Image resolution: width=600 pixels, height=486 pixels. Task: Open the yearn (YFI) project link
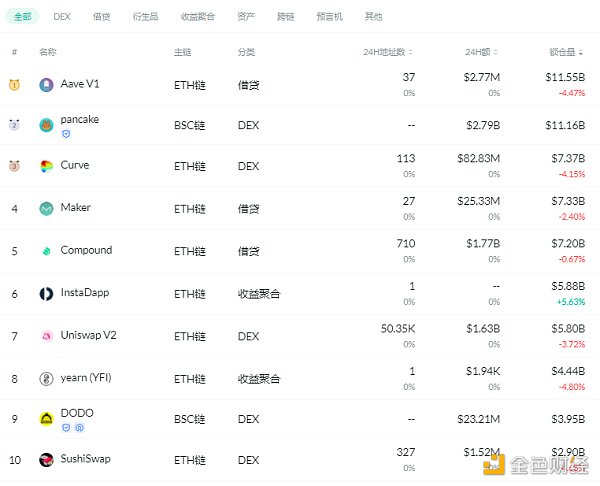point(86,378)
